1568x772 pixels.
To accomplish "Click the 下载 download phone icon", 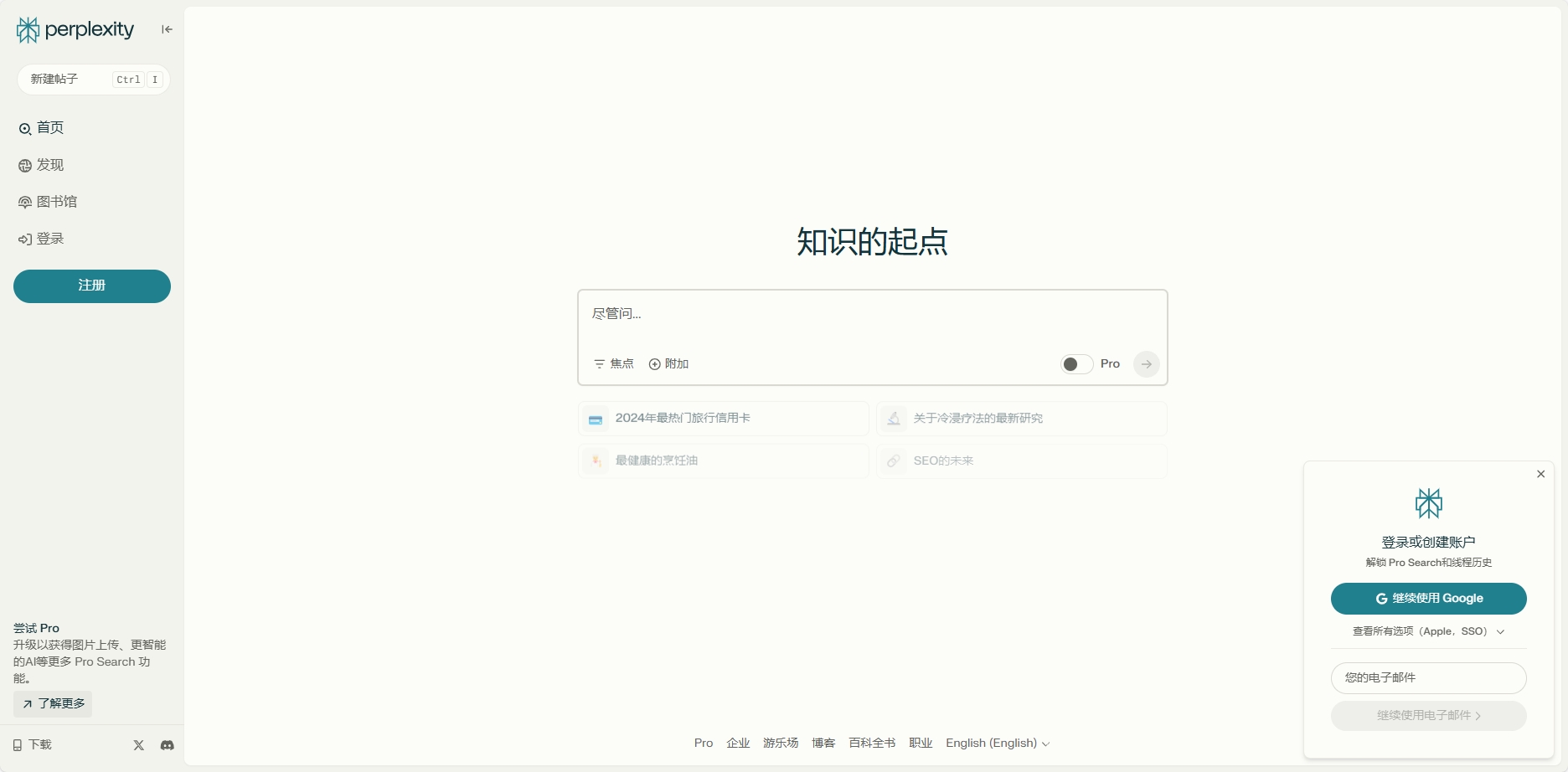I will tap(18, 745).
